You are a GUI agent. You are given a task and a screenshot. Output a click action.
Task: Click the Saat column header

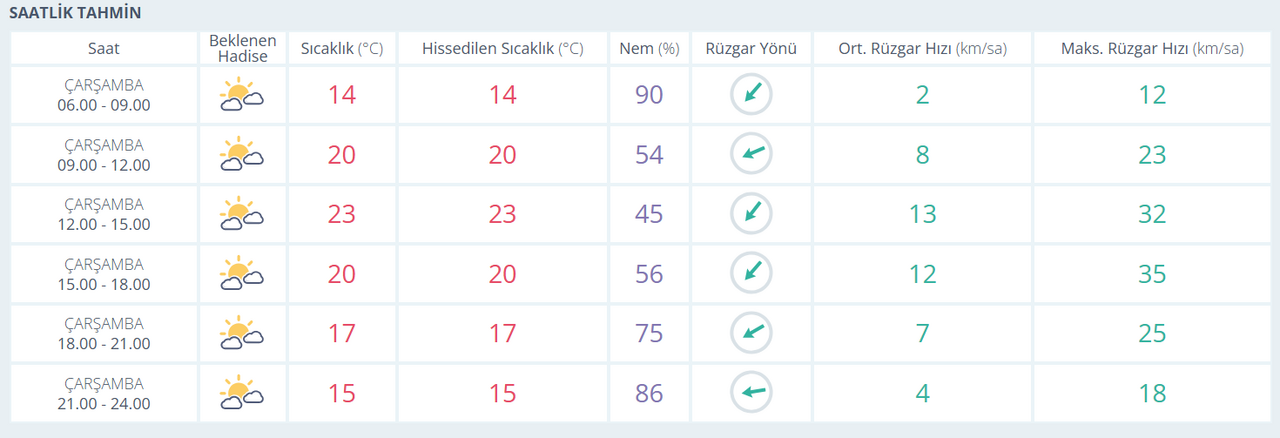(x=103, y=48)
